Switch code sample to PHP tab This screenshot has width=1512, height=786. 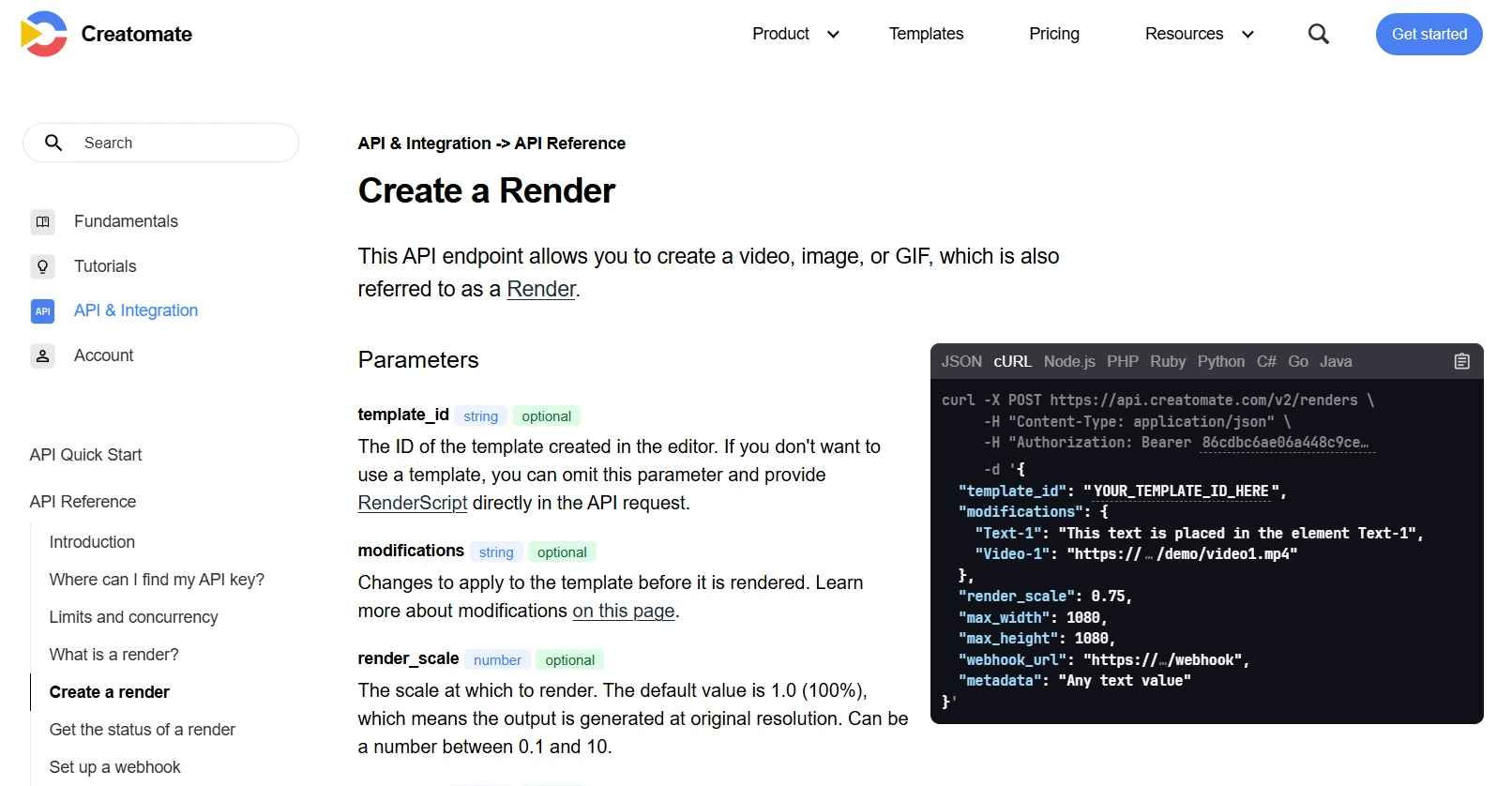1122,361
